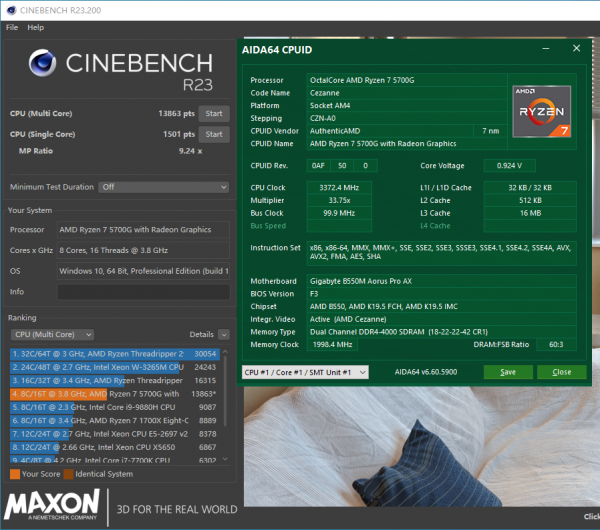
Task: Click the Cinebench sphere logo
Action: (x=42, y=63)
